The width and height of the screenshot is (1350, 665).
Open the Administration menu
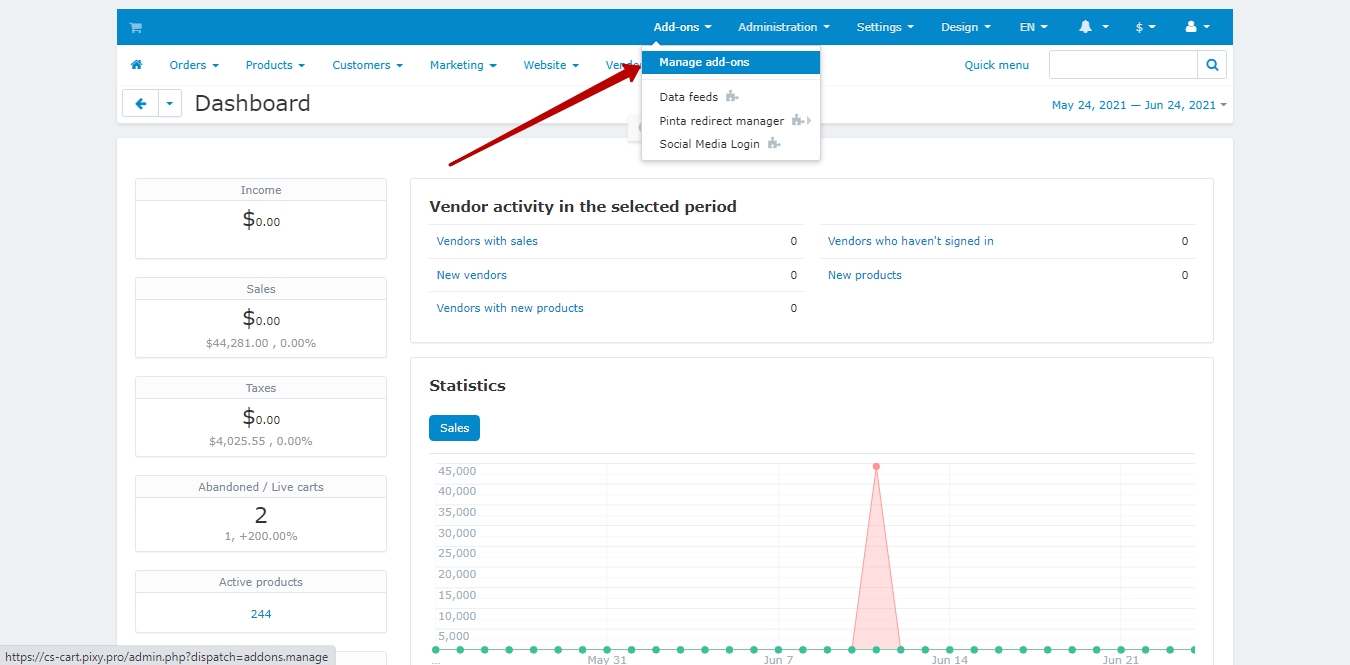(x=784, y=27)
